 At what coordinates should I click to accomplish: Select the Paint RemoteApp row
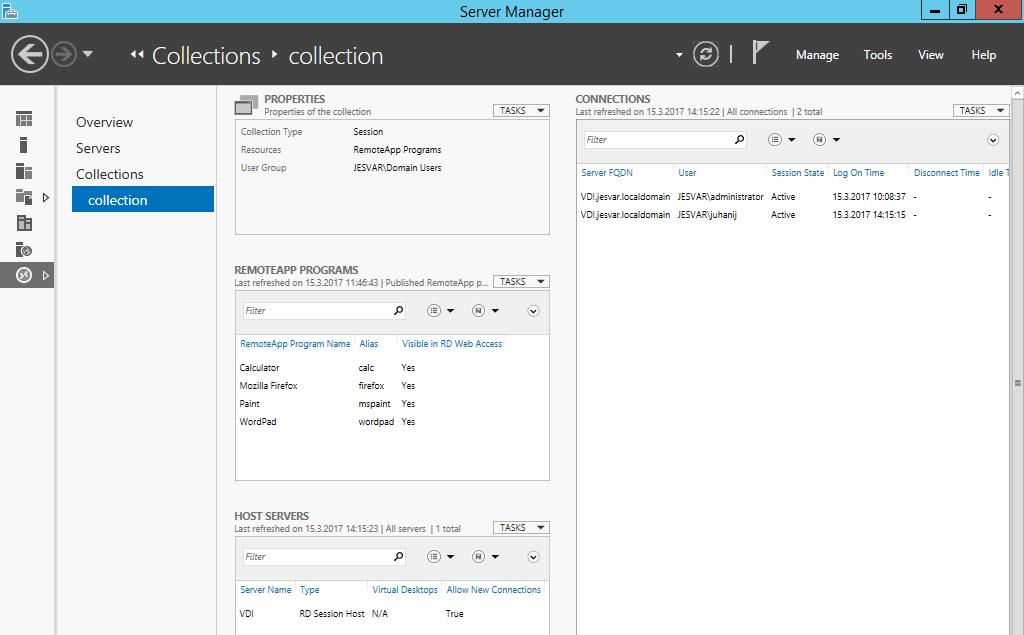tap(392, 404)
